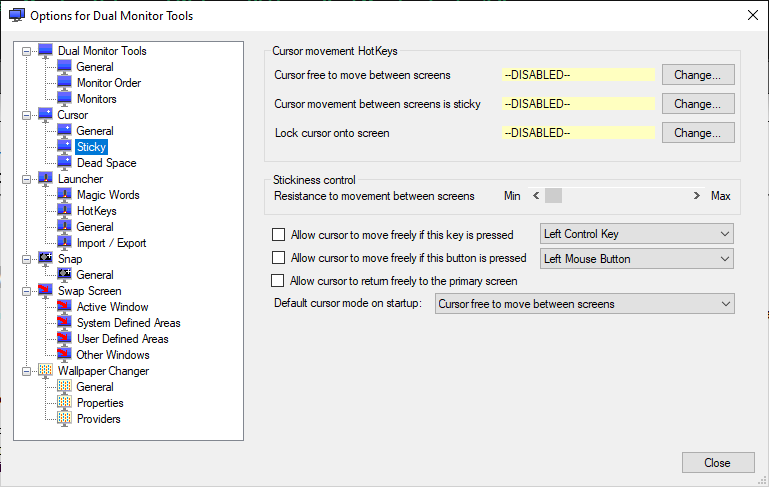Open Active Window under Swap Screen

click(112, 307)
